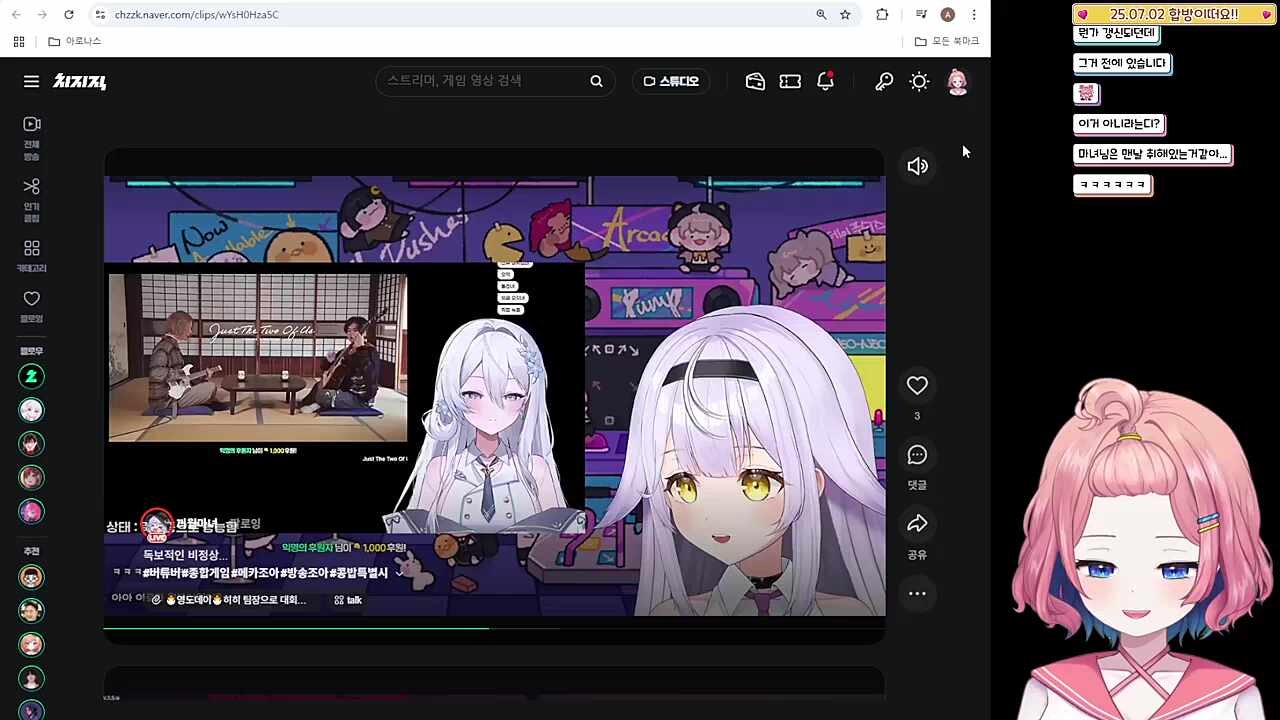Seek on the clip's green progress bar

494,628
